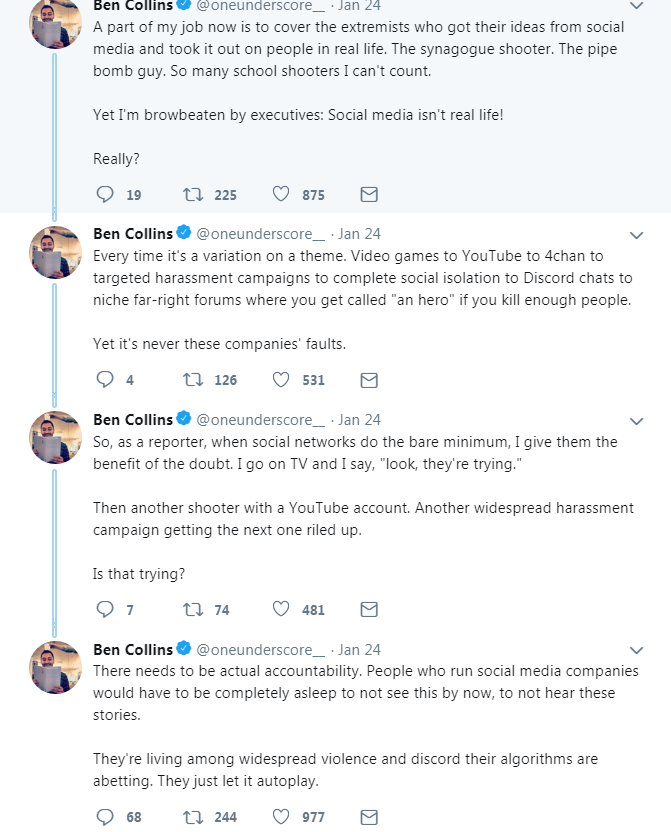
Task: Open the avatar picture on the last tweet
Action: (x=55, y=667)
